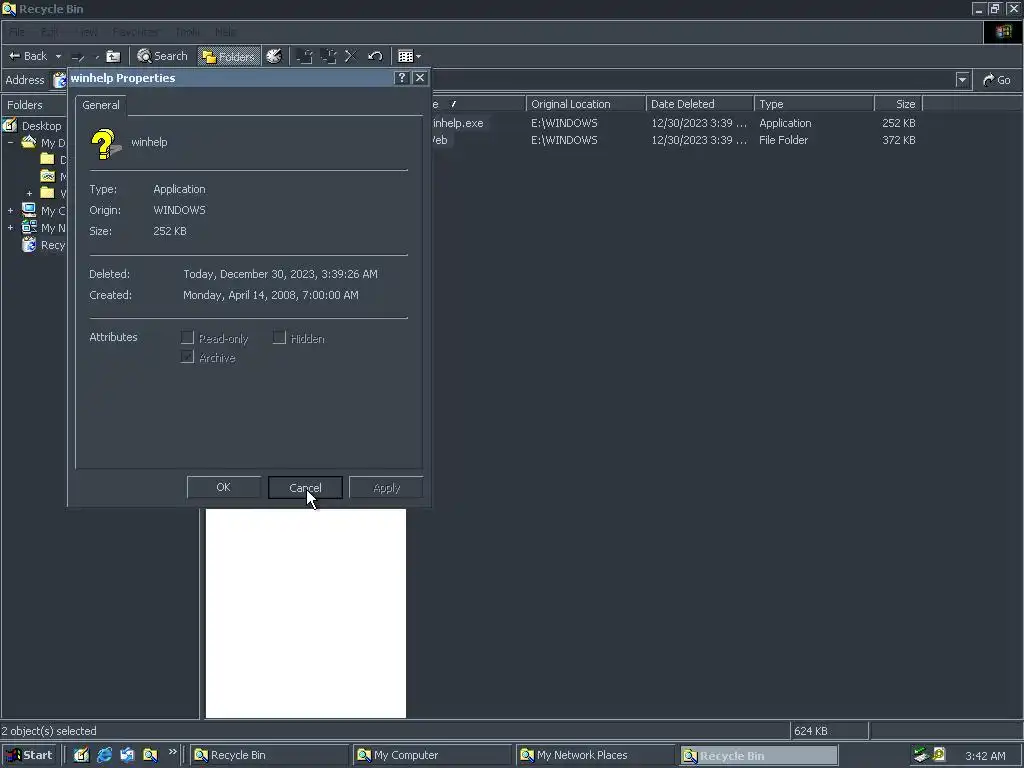Open the Address bar dropdown arrow
Image resolution: width=1024 pixels, height=768 pixels.
point(962,80)
